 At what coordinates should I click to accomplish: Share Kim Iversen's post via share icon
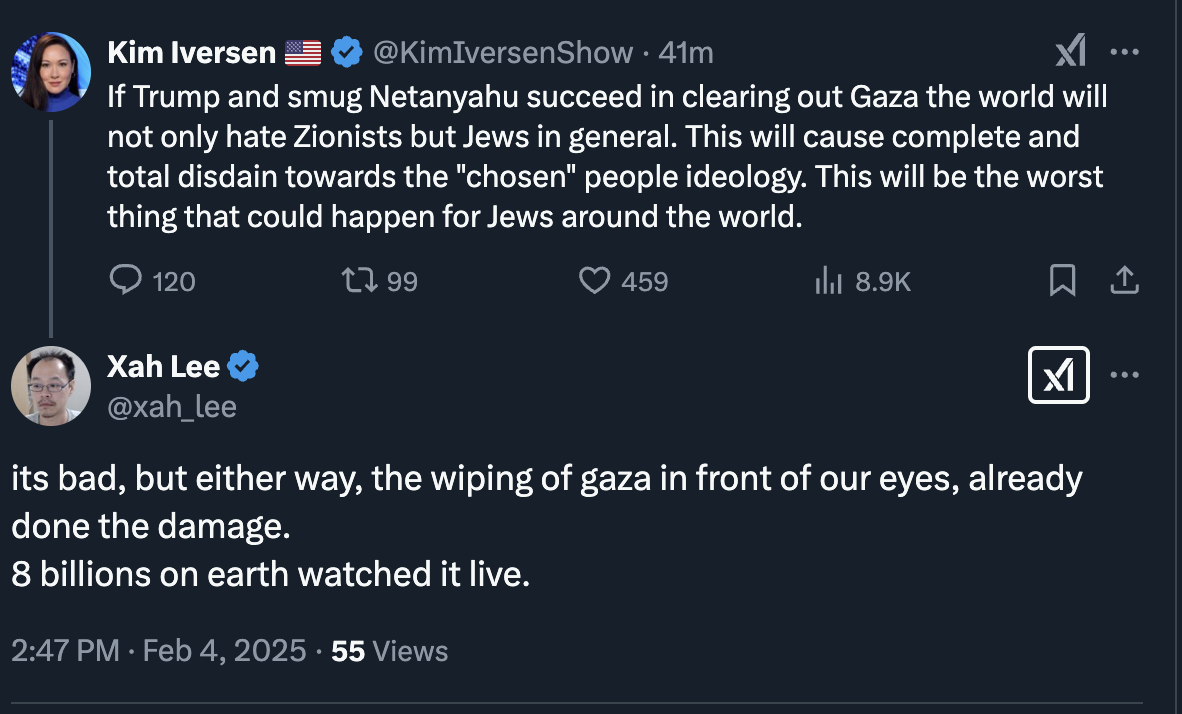(1125, 282)
